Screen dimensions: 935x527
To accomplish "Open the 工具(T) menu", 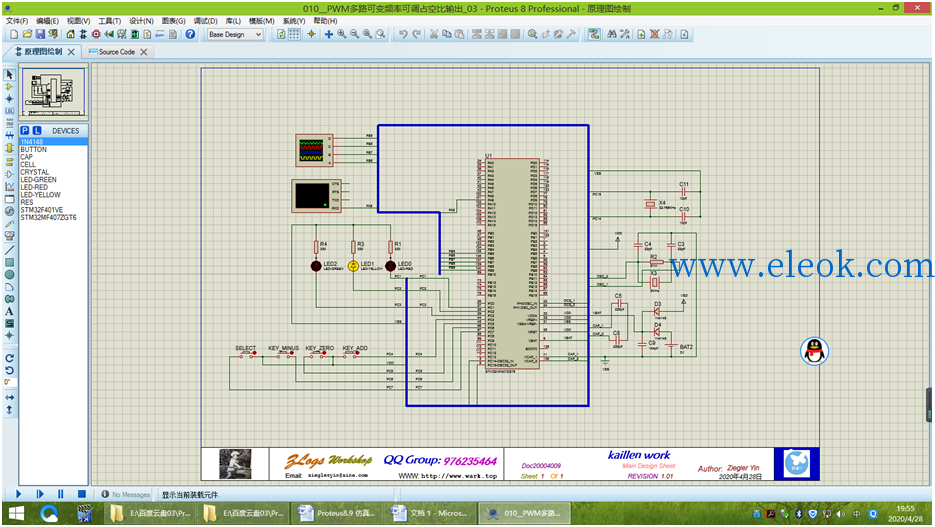I will 110,21.
